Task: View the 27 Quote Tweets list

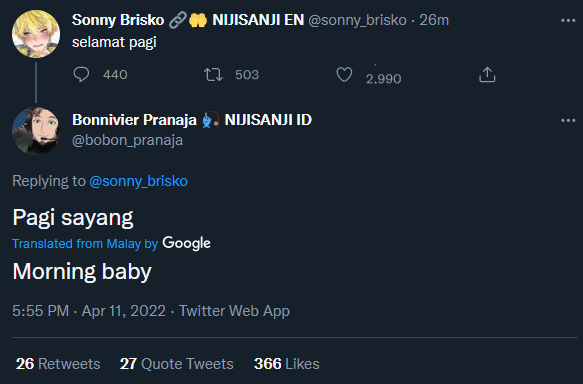Action: coord(177,364)
